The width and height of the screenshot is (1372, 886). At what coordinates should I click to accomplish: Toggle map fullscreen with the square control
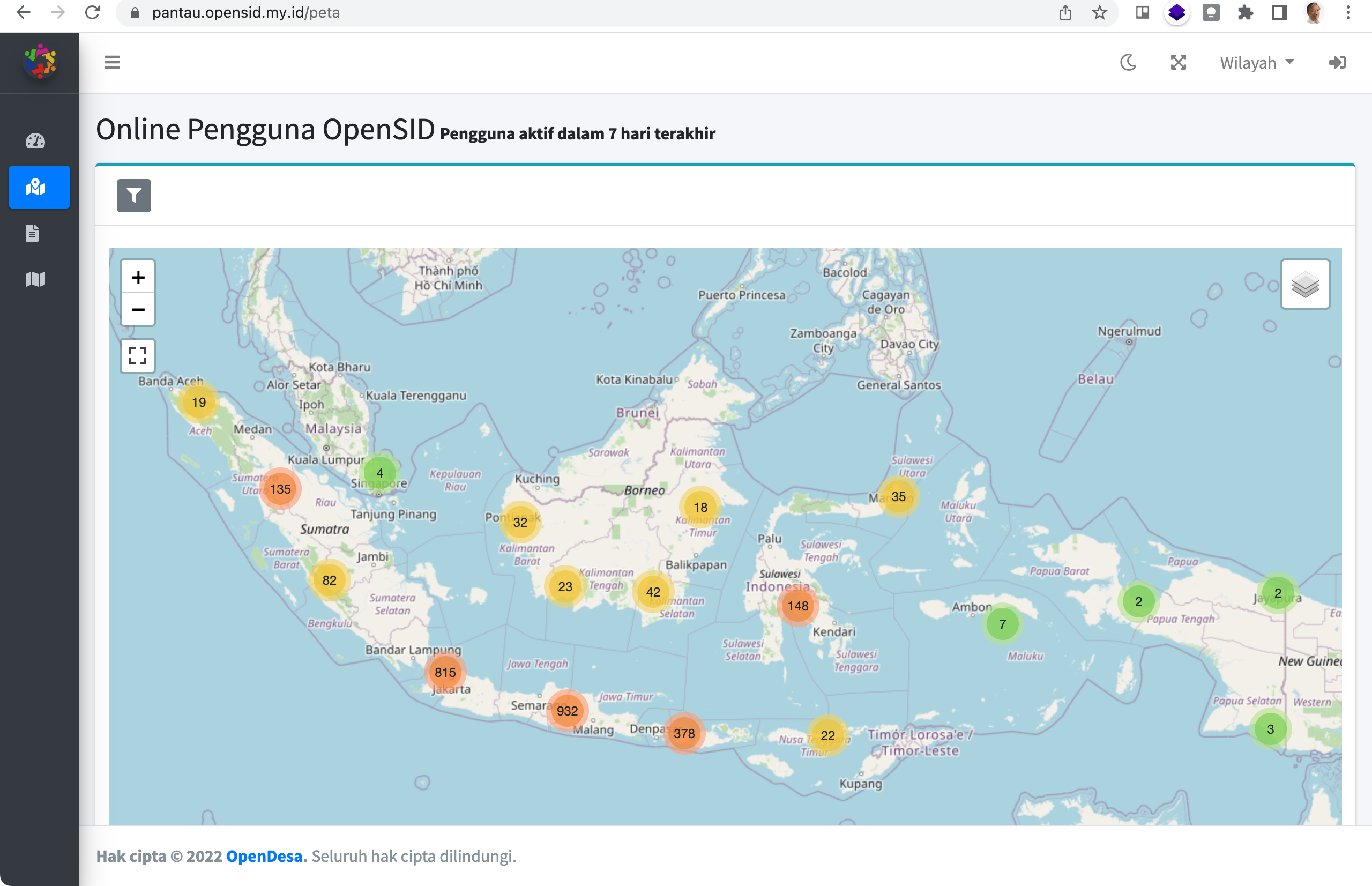(138, 356)
